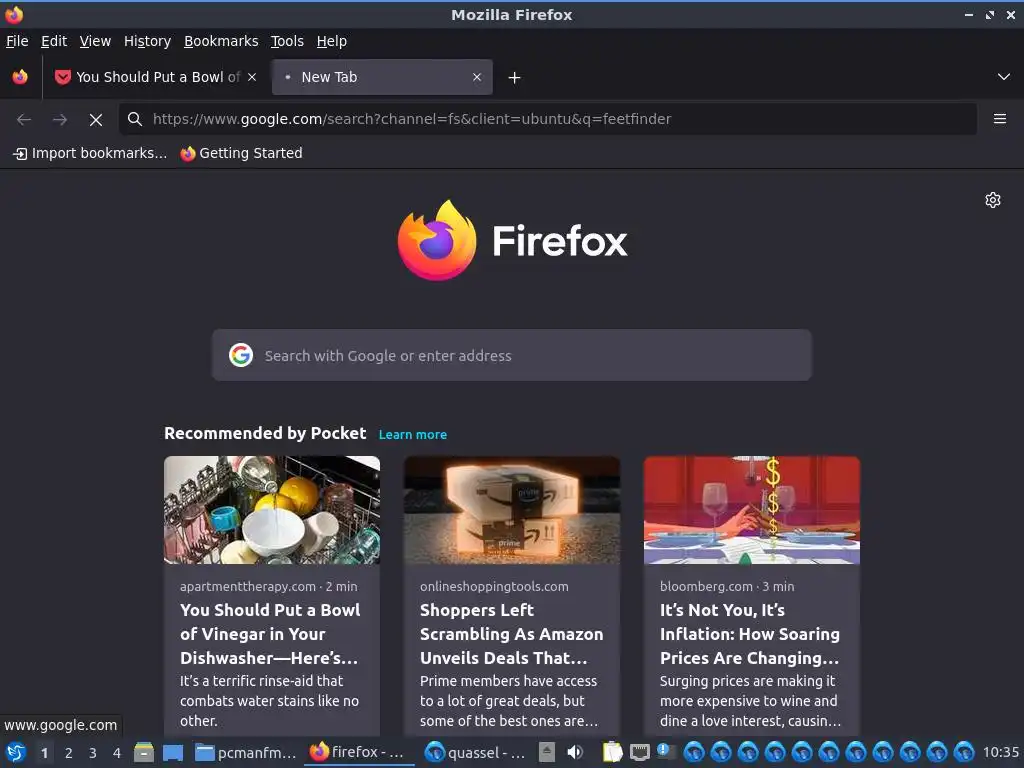The height and width of the screenshot is (768, 1024).
Task: Click the Firefox icon in the window title bar
Action: pyautogui.click(x=14, y=14)
